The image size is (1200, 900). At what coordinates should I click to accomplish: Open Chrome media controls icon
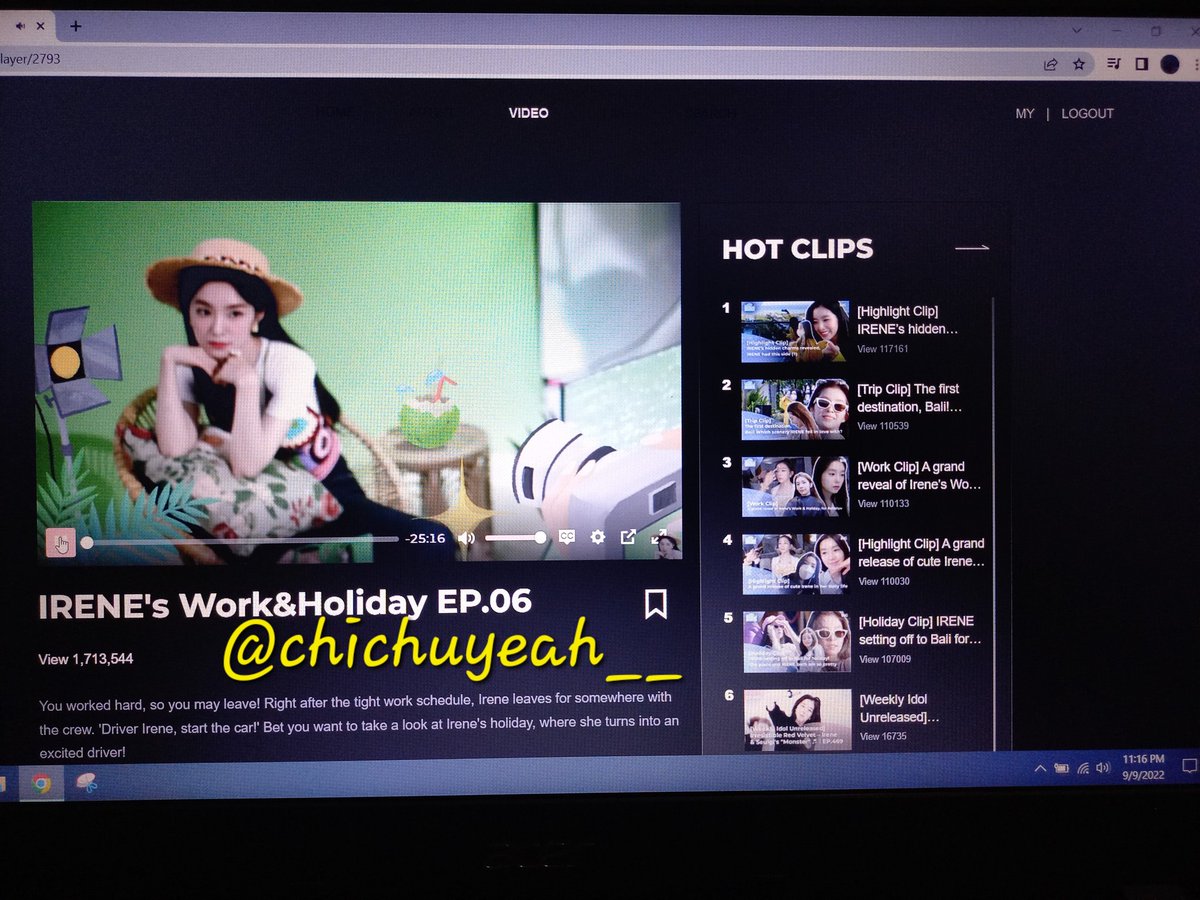pyautogui.click(x=1114, y=64)
